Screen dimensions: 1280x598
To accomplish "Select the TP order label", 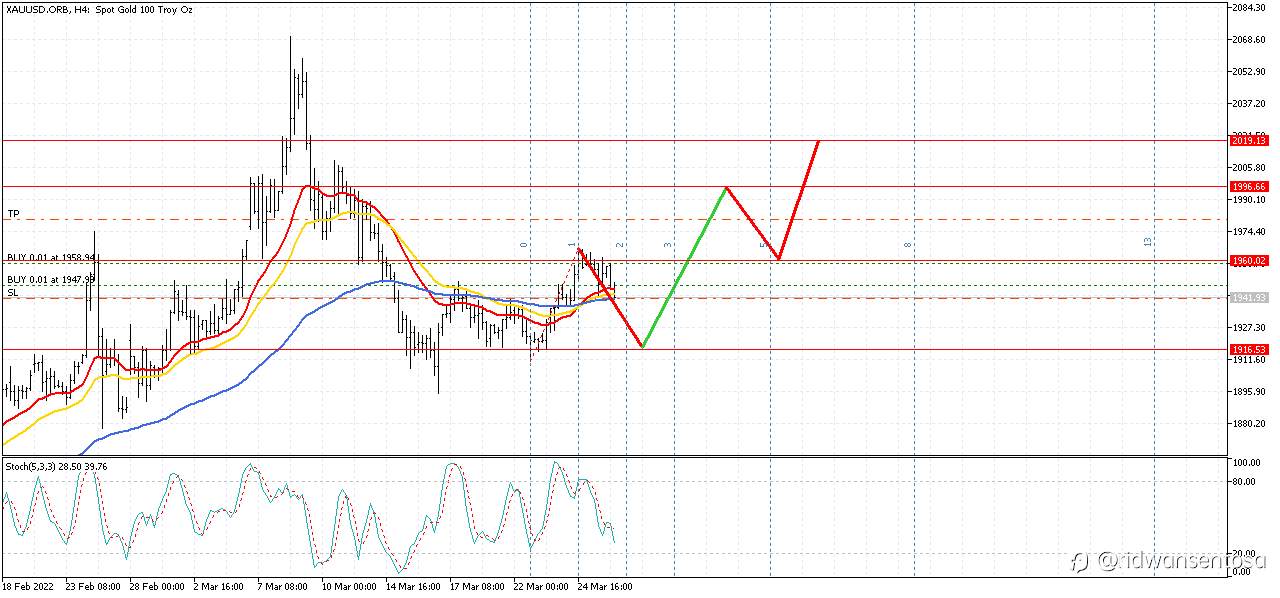I will 13,214.
